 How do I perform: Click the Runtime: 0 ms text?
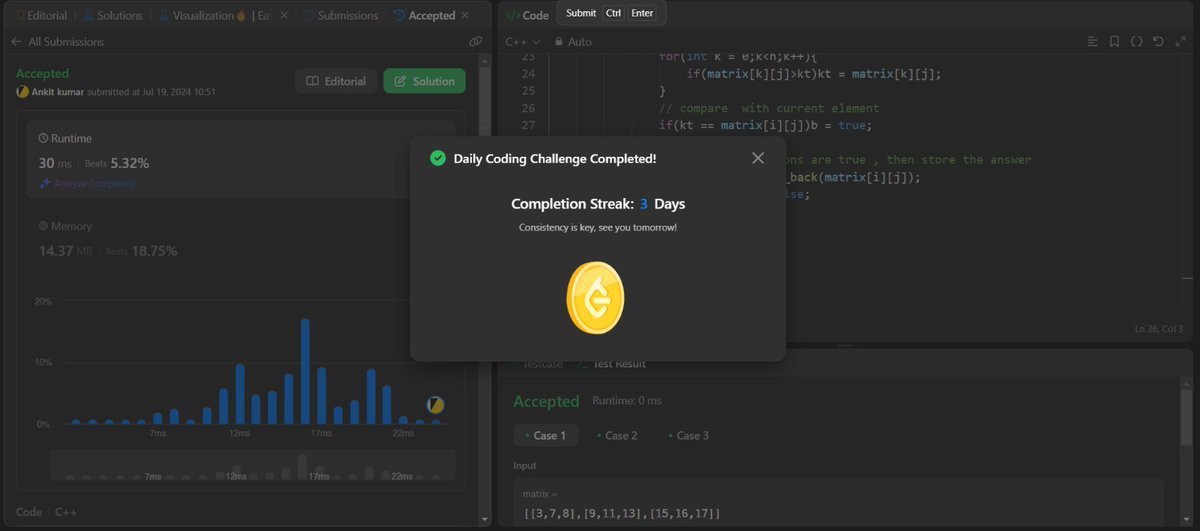click(627, 401)
